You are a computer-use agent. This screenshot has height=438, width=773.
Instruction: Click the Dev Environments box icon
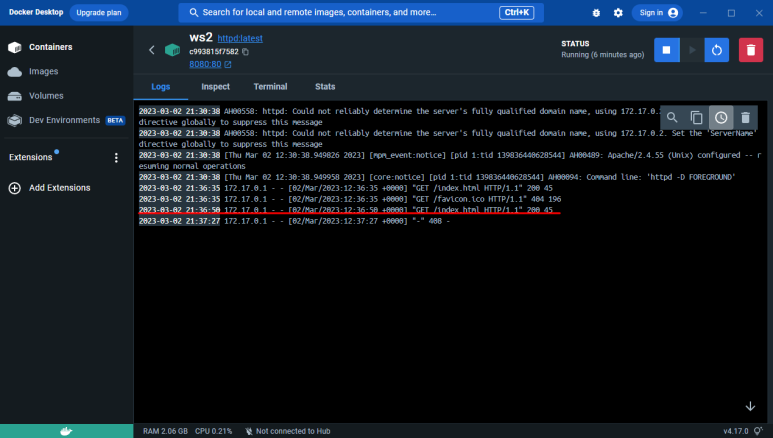pos(15,120)
